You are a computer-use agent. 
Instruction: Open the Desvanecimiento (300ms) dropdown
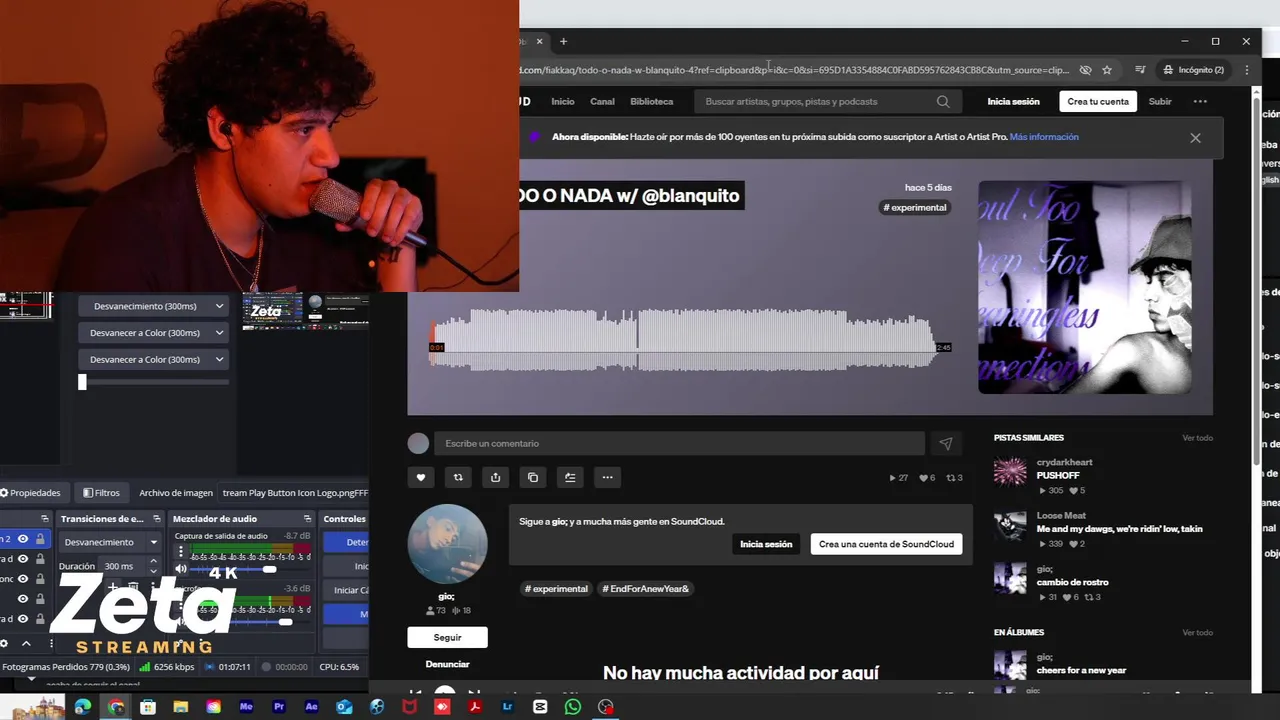pos(153,306)
